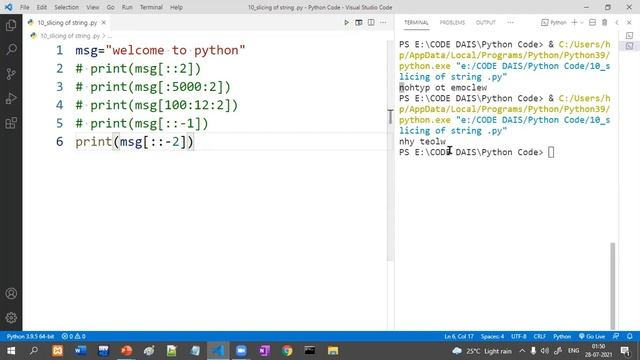Open Chrome from the taskbar
The width and height of the screenshot is (640, 360).
[287, 351]
